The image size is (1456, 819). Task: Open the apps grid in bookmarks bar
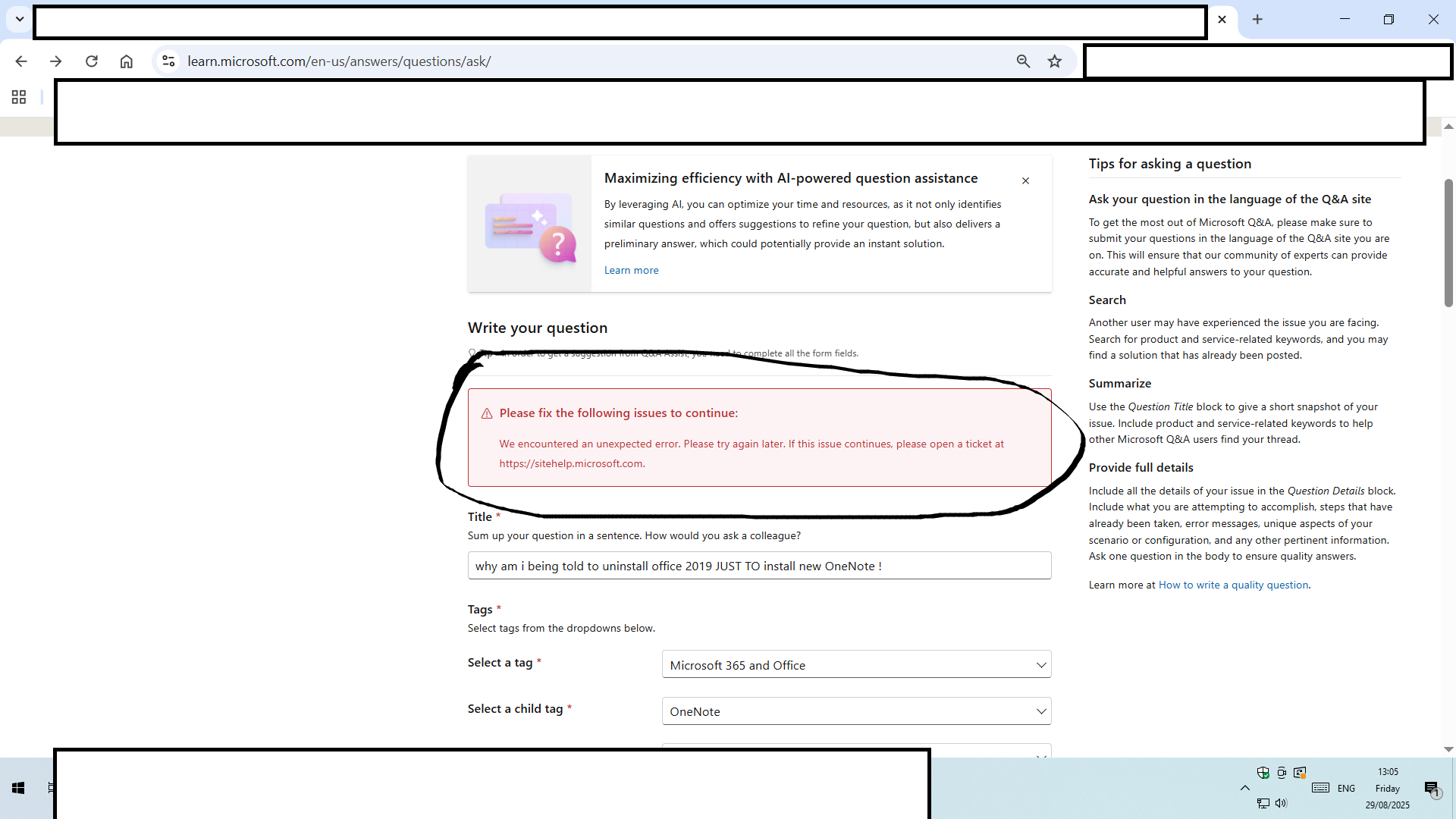(x=19, y=97)
